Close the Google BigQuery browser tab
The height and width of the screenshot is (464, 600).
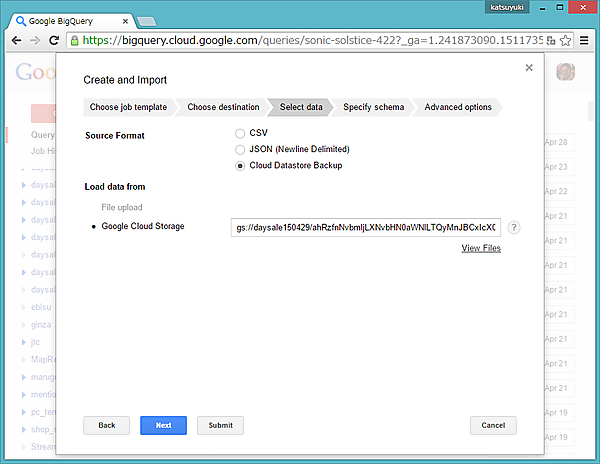tap(125, 21)
